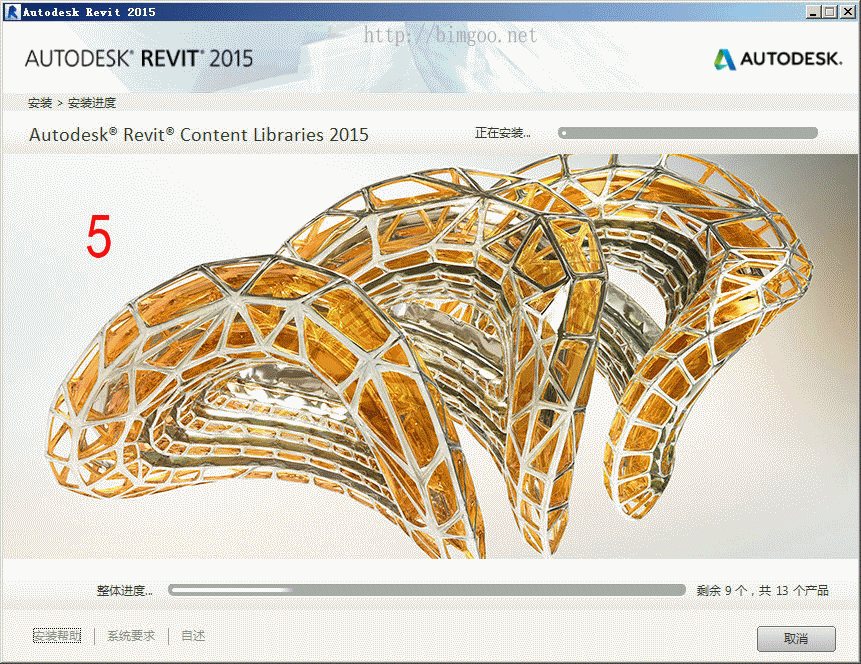Click the 正在安装 progress bar
The height and width of the screenshot is (664, 861).
tap(688, 131)
